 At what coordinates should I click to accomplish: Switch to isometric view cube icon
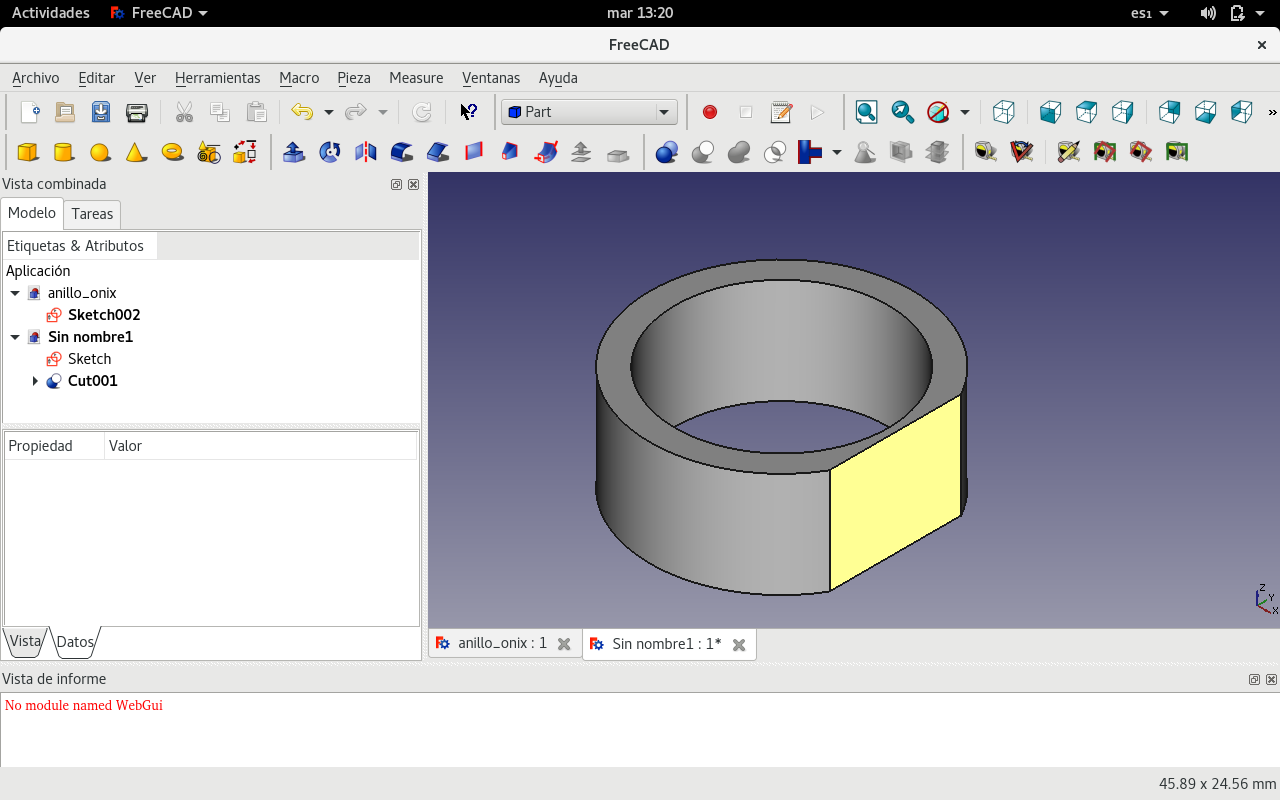pos(1004,112)
